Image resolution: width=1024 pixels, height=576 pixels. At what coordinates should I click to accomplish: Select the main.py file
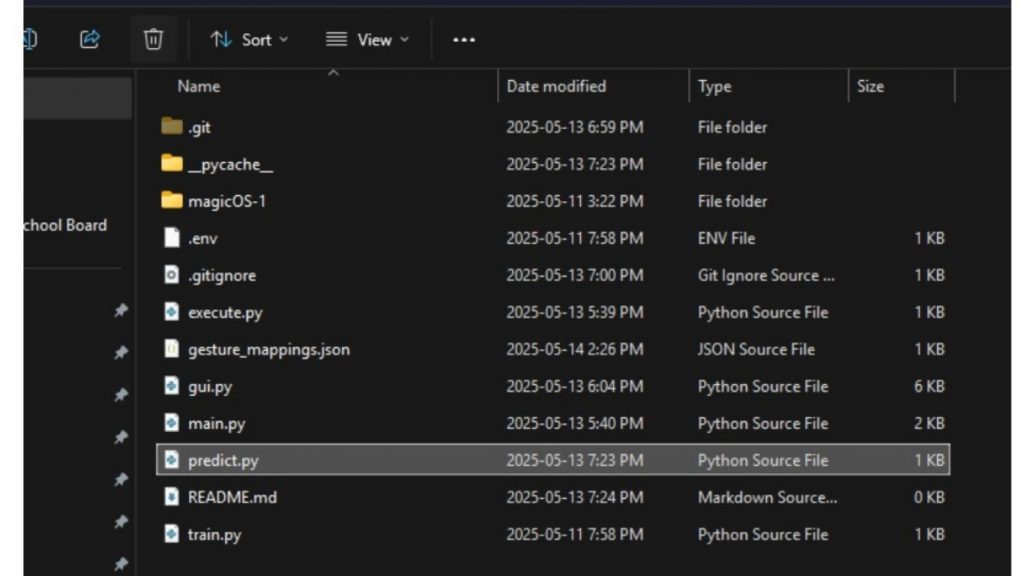click(x=216, y=423)
